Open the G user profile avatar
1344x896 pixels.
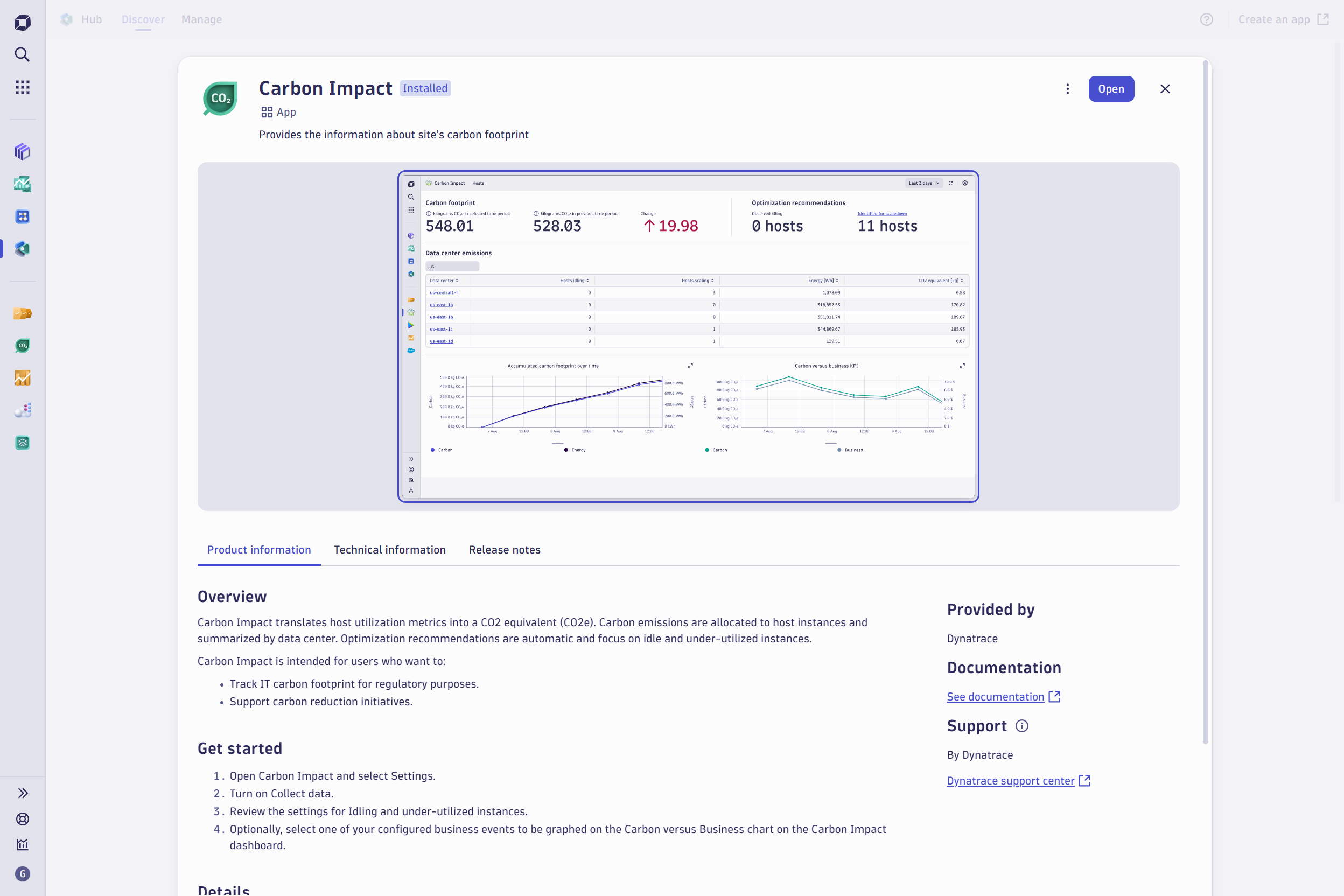click(x=22, y=874)
